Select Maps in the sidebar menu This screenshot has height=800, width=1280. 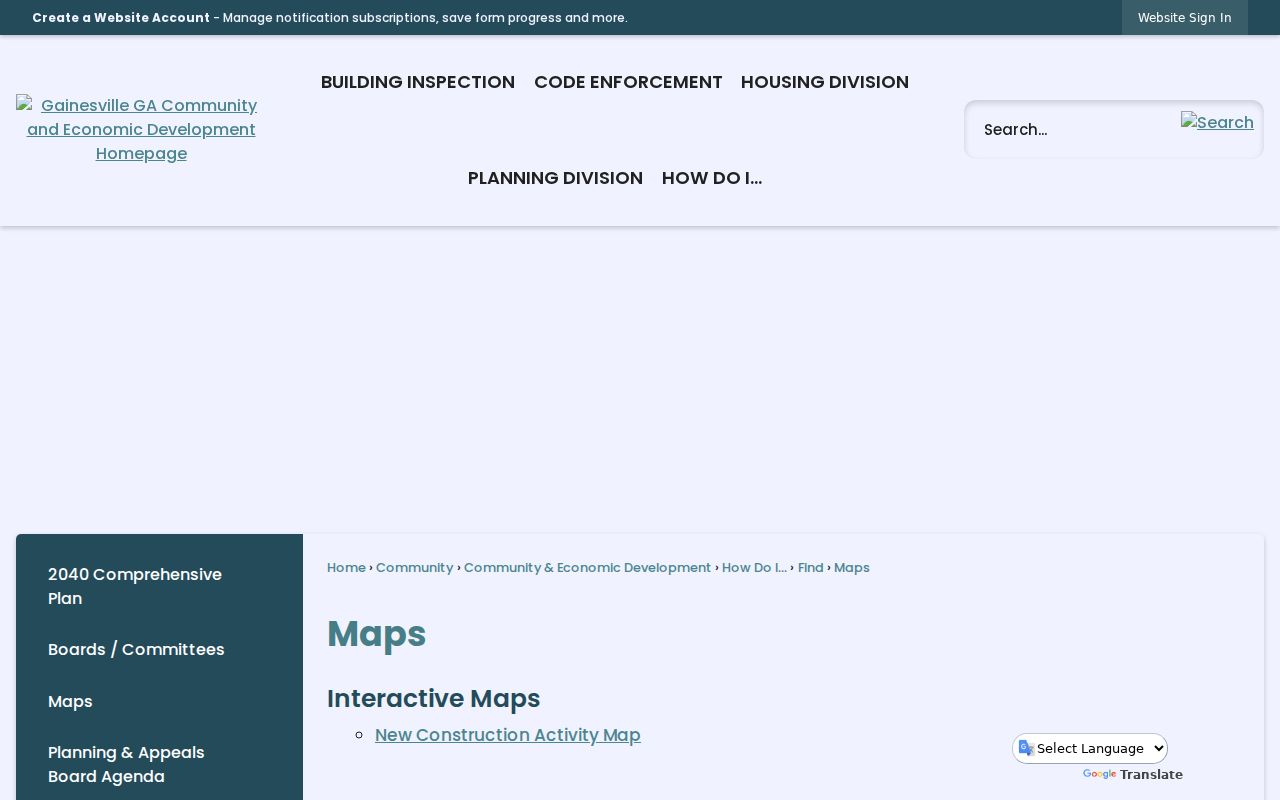point(159,702)
